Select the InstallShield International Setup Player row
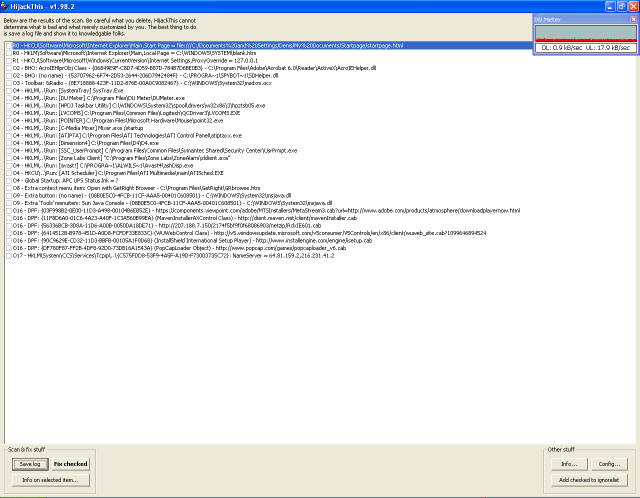The width and height of the screenshot is (640, 498). click(192, 240)
